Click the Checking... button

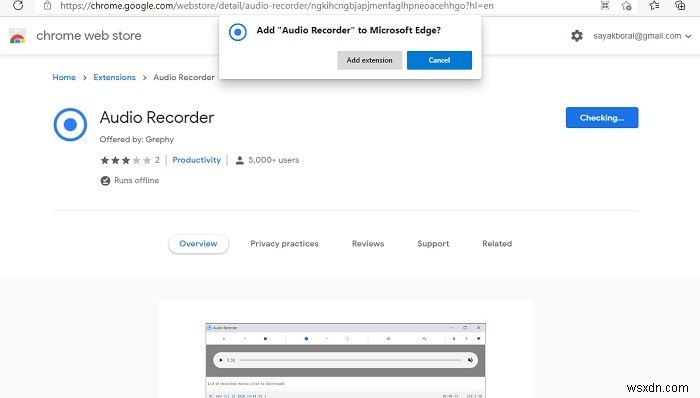(602, 117)
